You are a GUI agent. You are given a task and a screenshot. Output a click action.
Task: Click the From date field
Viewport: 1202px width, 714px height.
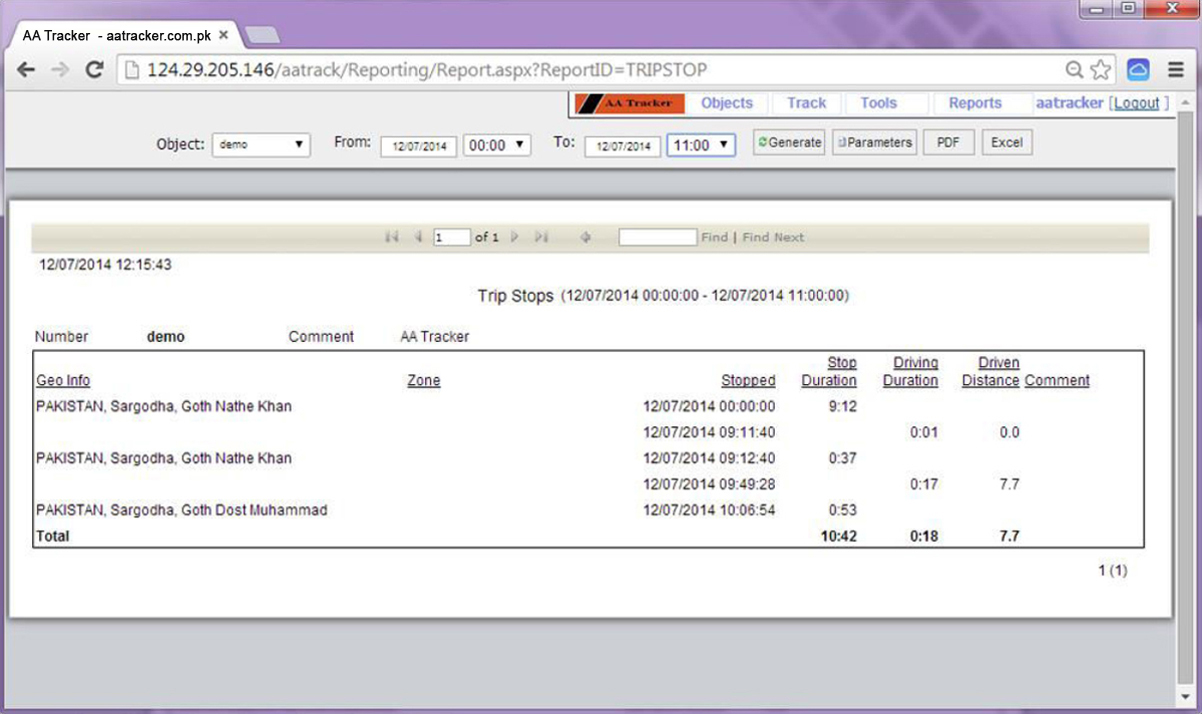418,146
